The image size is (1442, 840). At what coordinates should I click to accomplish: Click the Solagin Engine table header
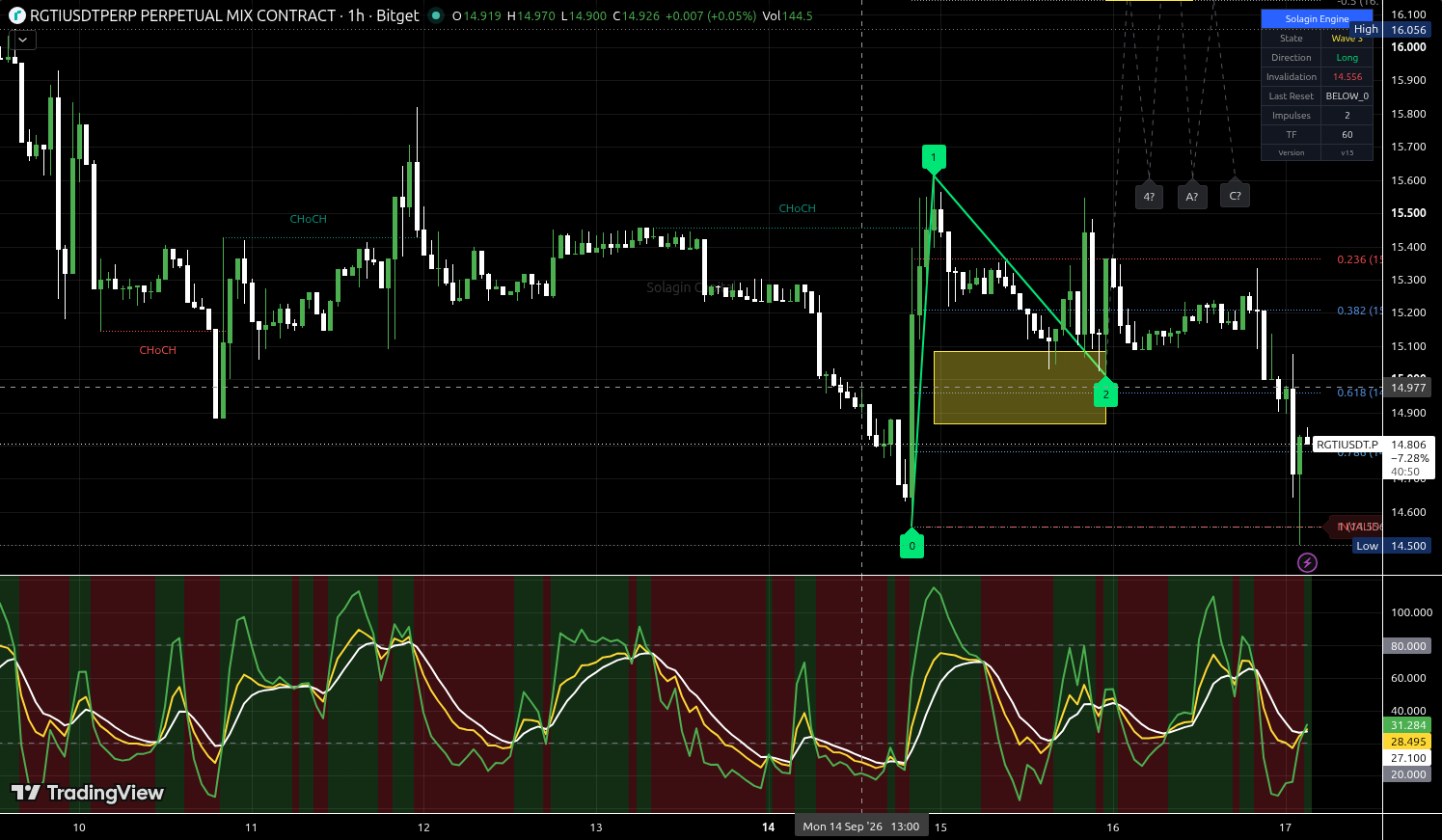[x=1317, y=19]
